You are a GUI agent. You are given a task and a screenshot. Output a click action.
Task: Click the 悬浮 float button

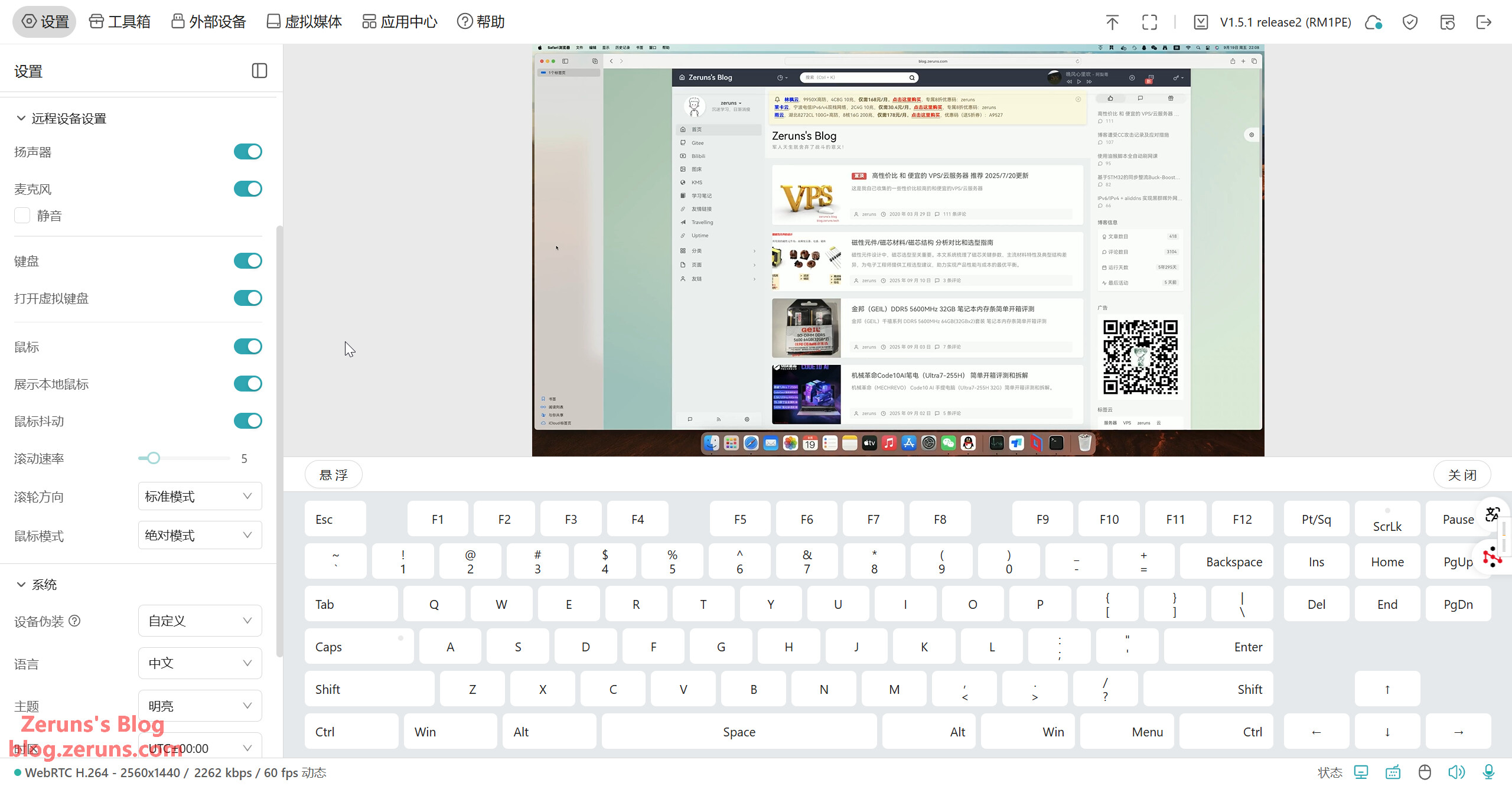pyautogui.click(x=334, y=475)
